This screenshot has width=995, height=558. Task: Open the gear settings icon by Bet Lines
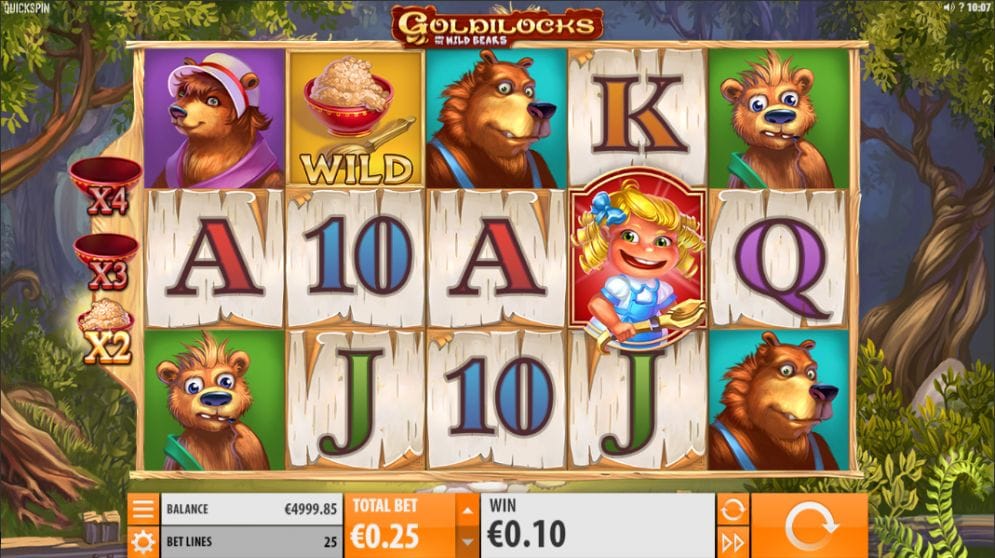click(x=143, y=542)
